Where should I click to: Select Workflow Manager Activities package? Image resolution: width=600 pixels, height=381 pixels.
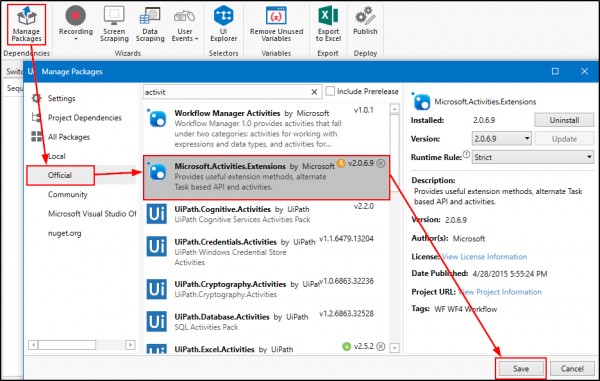click(266, 129)
